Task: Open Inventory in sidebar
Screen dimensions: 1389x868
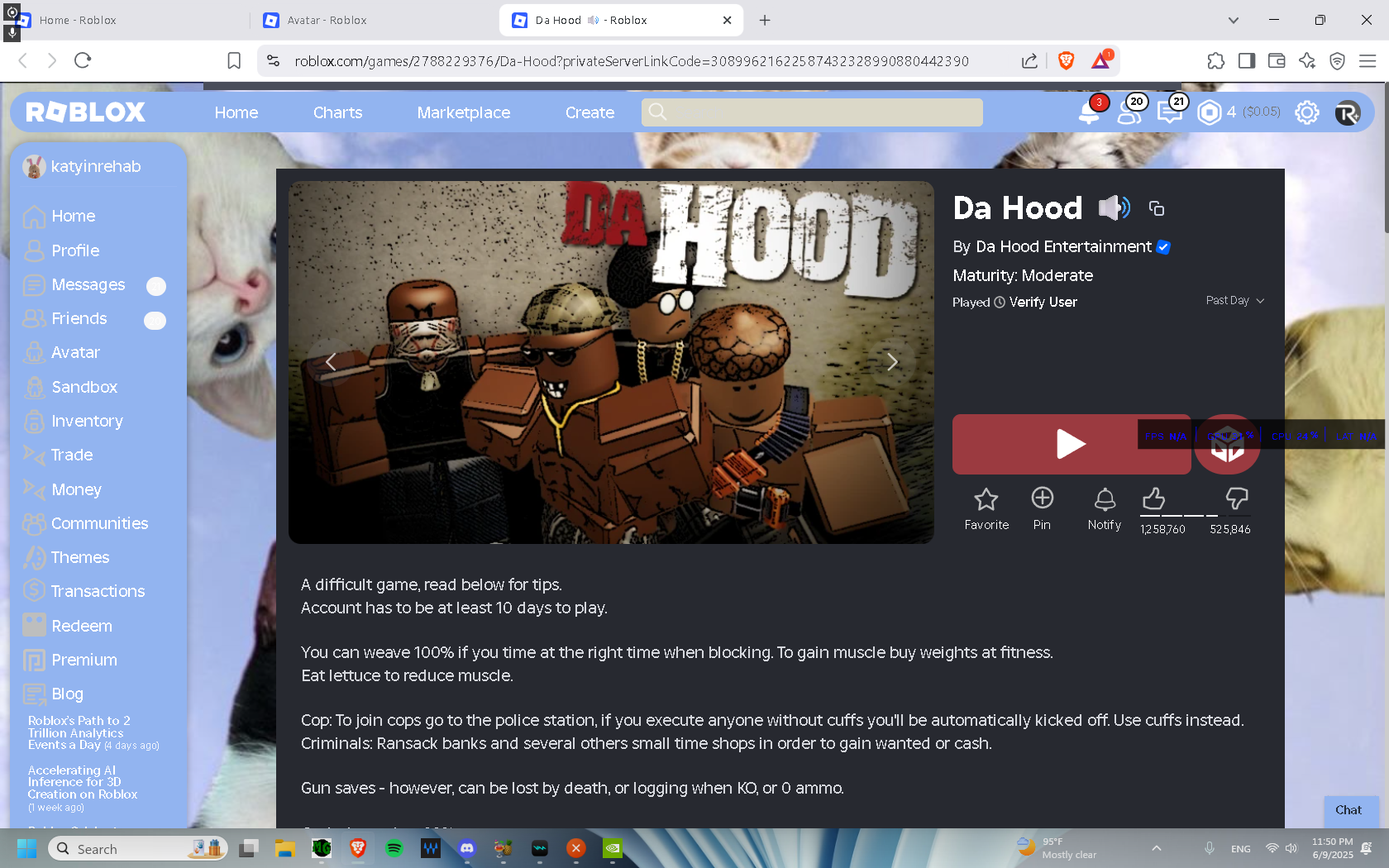Action: pos(73,422)
